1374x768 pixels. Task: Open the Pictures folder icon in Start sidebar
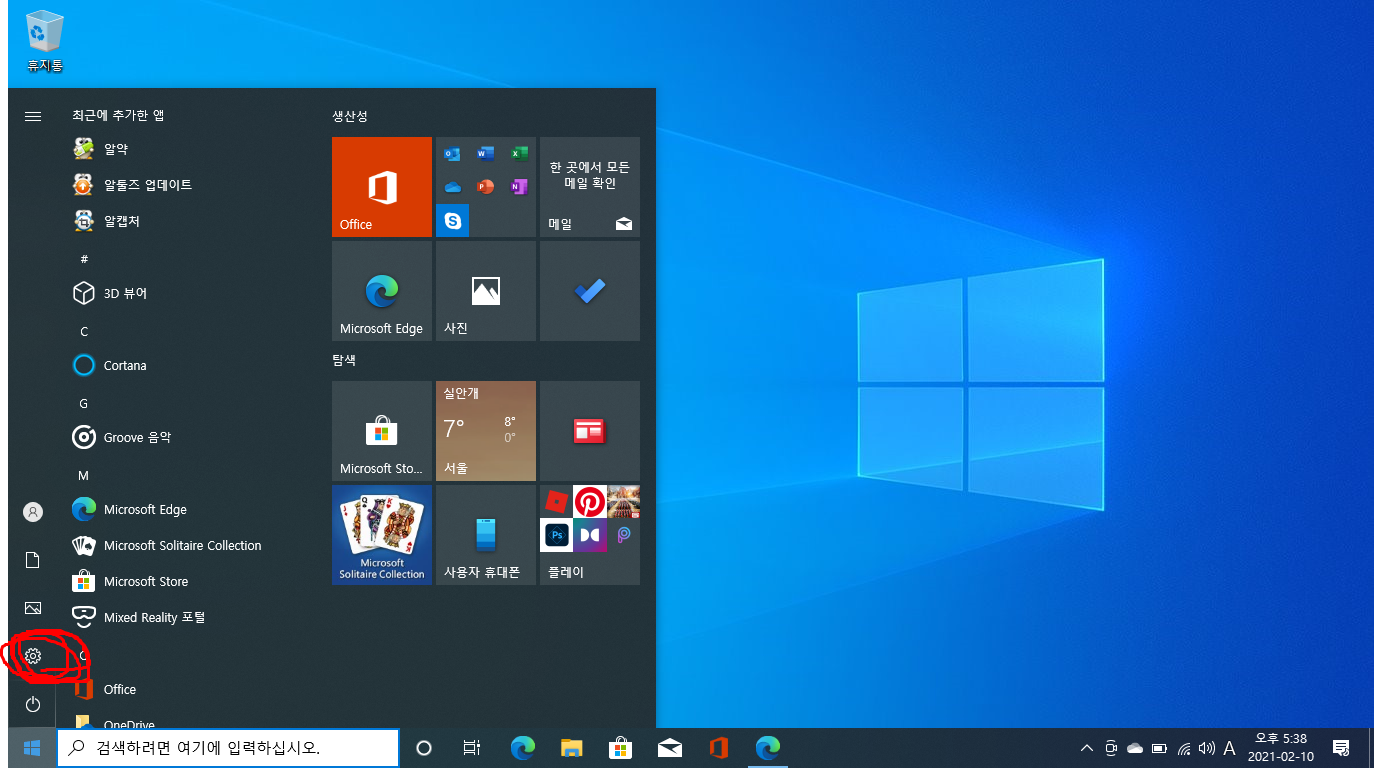pos(33,608)
